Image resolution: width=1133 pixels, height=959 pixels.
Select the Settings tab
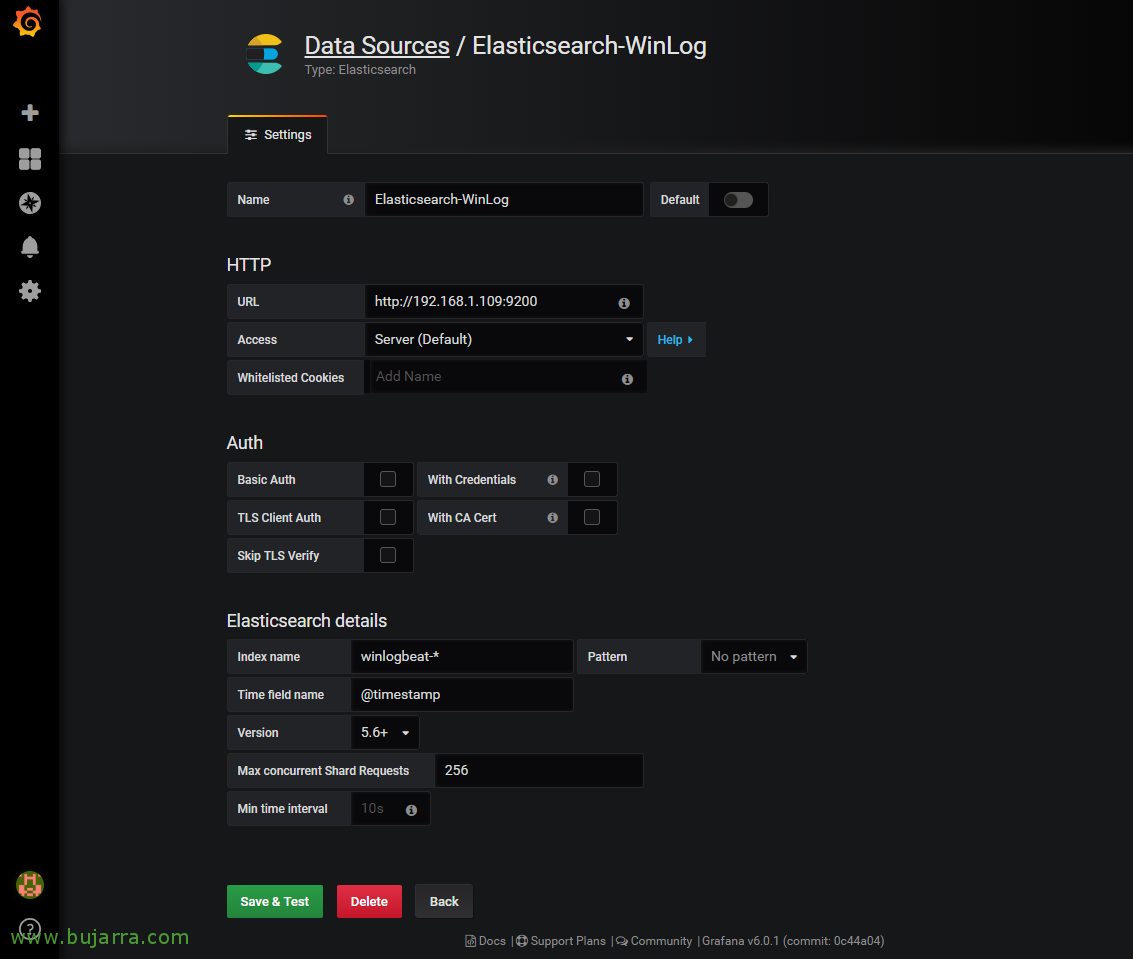tap(278, 134)
